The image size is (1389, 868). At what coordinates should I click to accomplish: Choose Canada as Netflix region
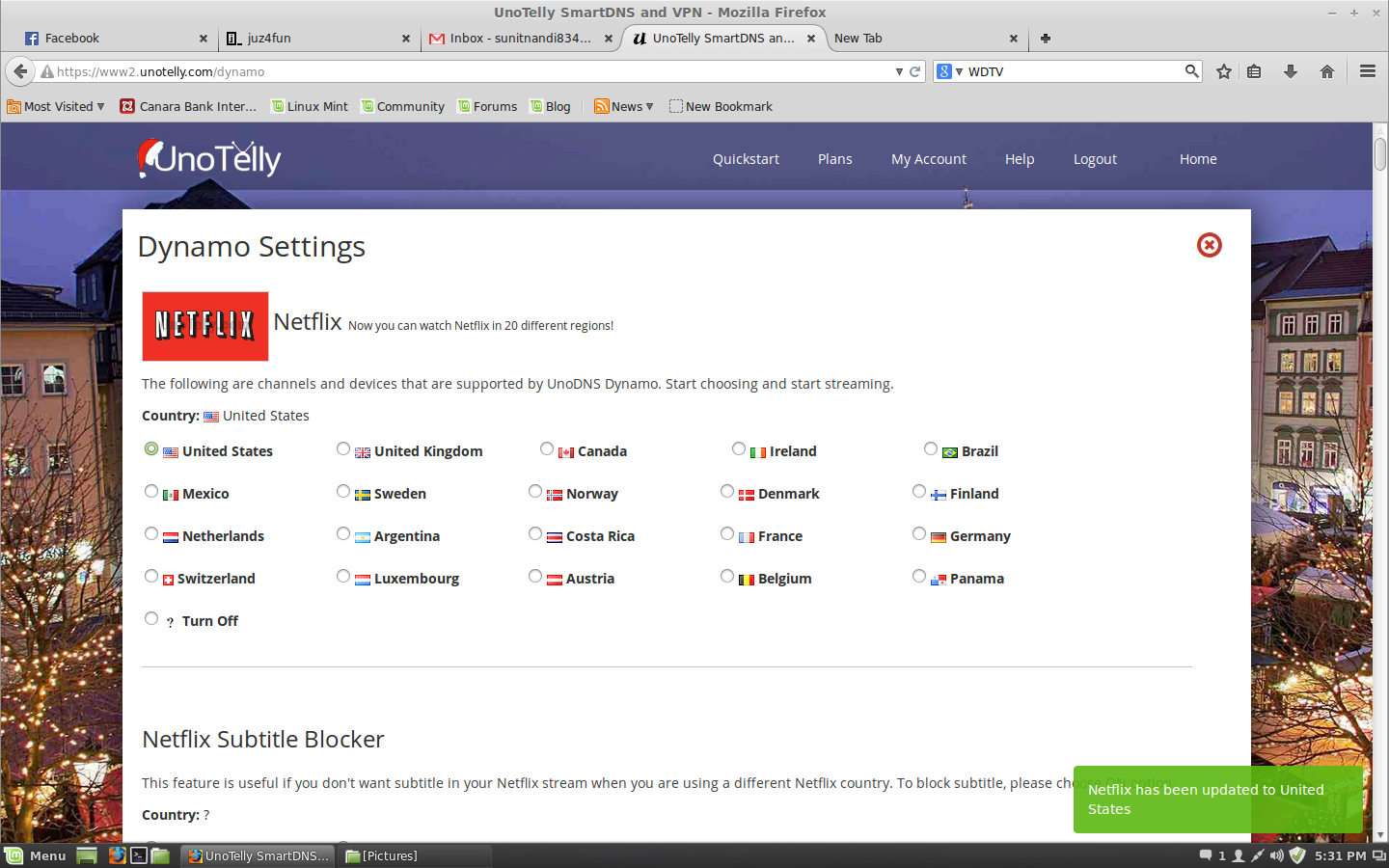tap(547, 449)
